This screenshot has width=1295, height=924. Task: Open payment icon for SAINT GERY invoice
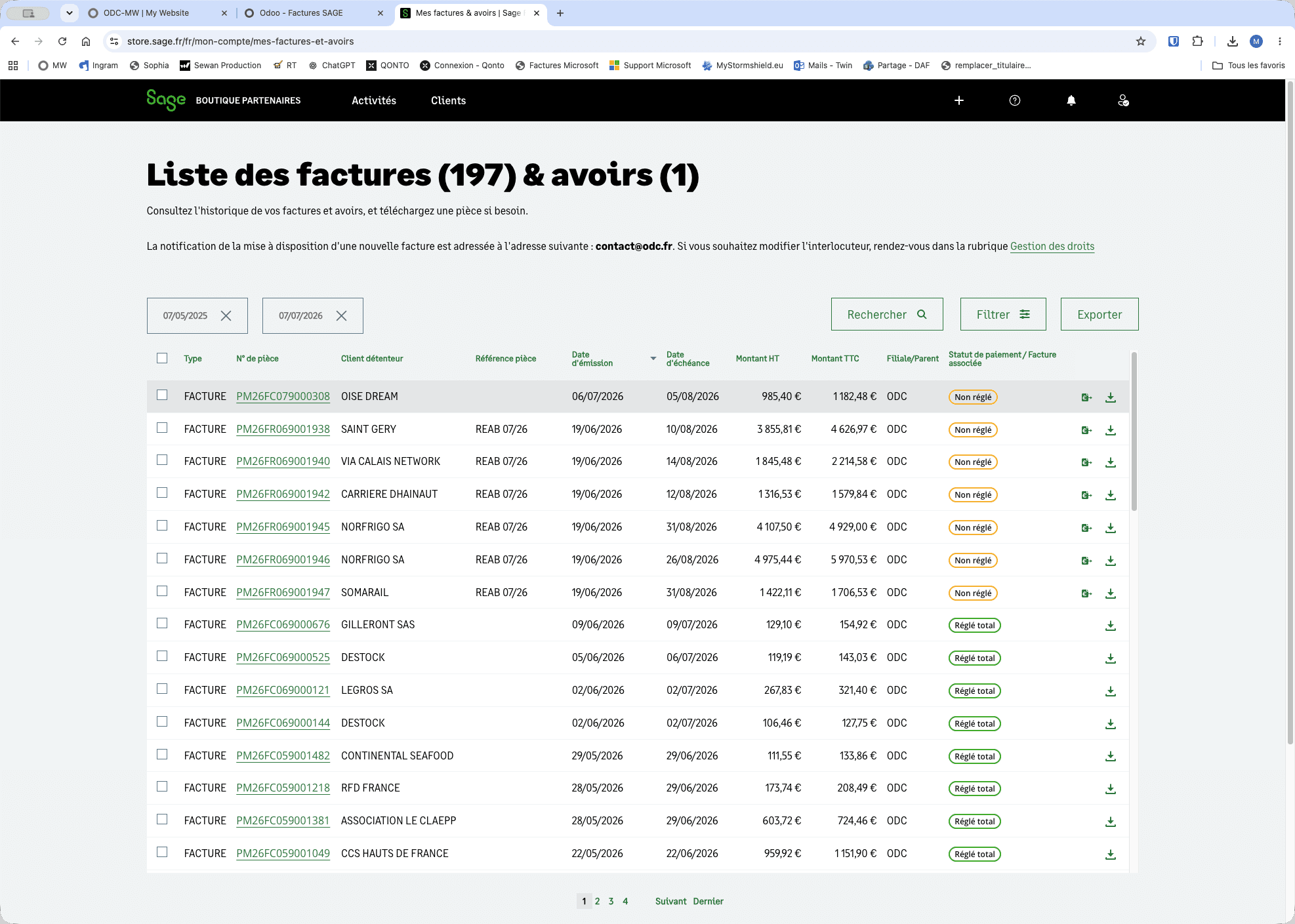tap(1086, 430)
